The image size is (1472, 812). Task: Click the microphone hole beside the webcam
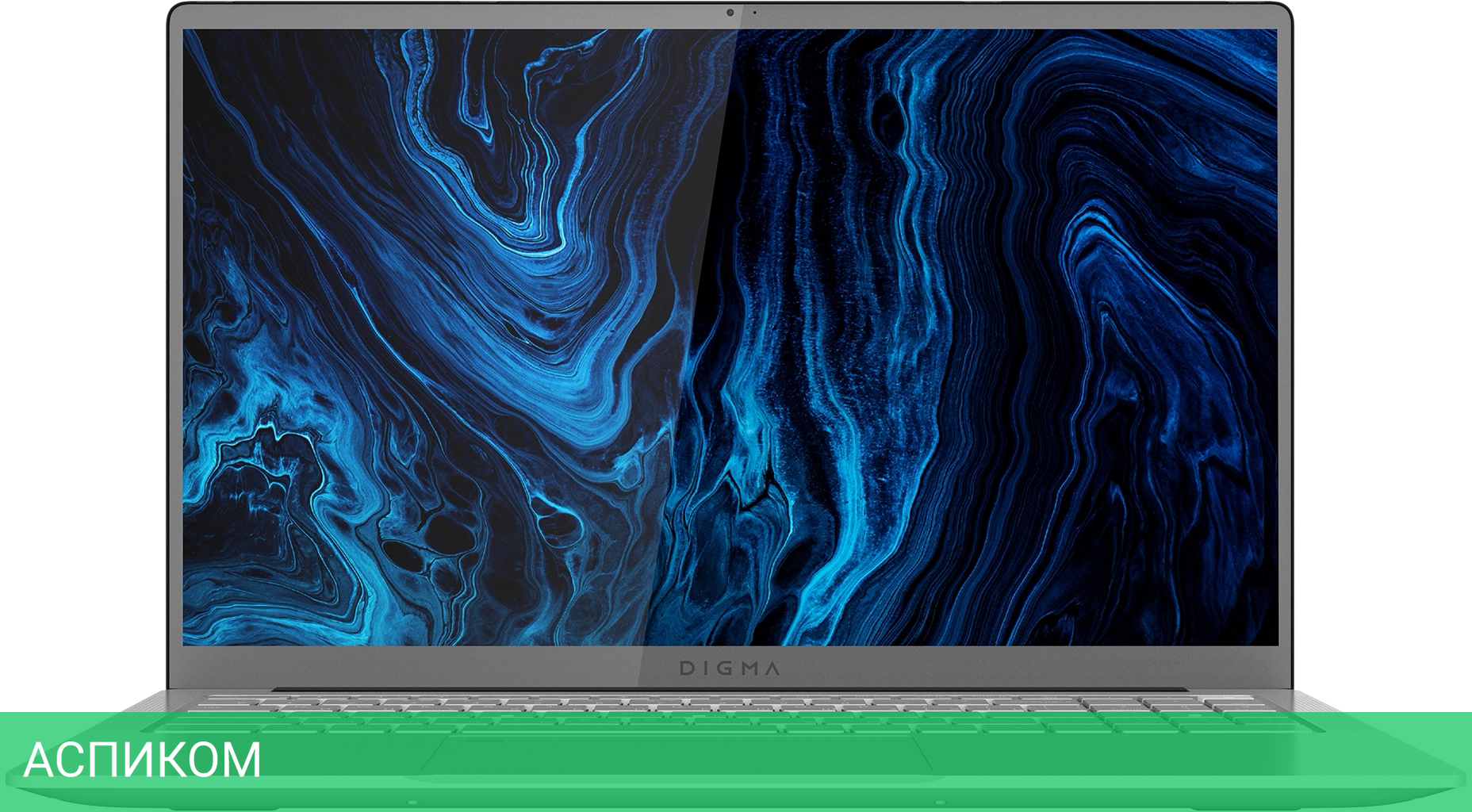[x=754, y=13]
